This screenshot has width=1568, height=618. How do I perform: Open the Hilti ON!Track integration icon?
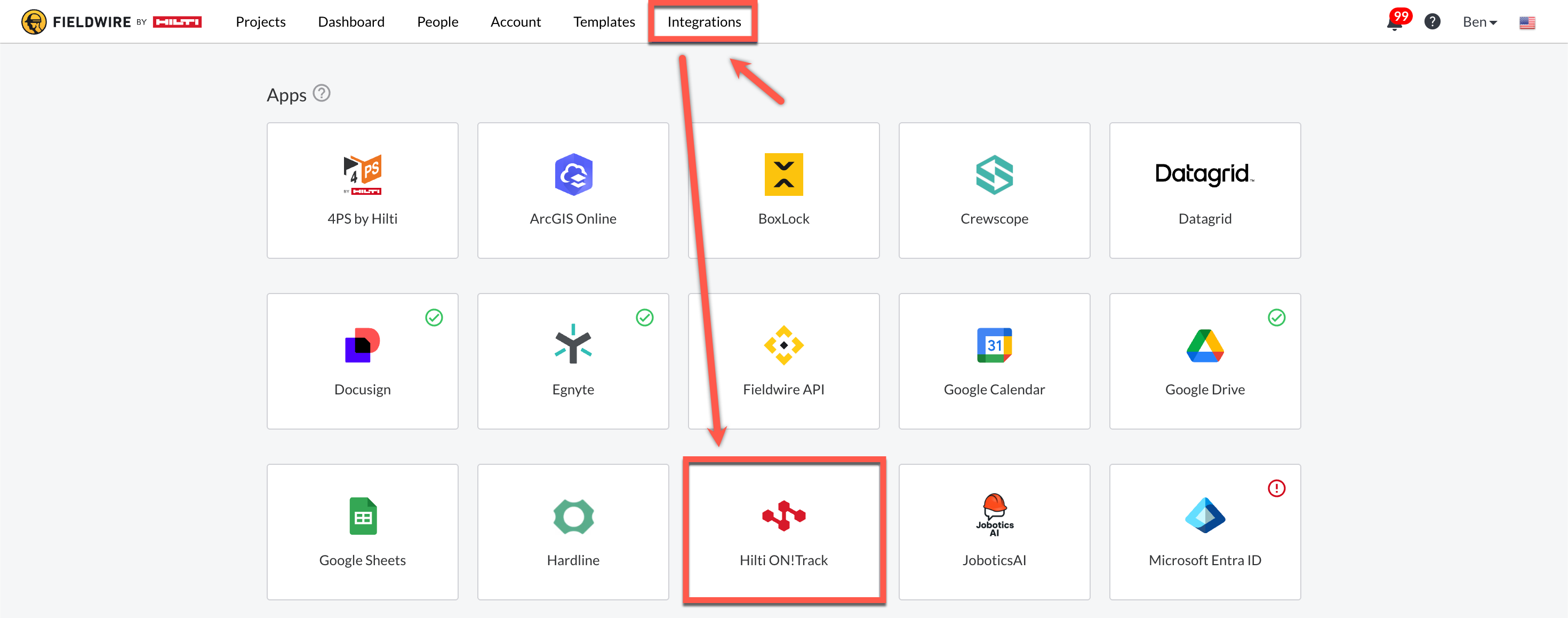[783, 516]
